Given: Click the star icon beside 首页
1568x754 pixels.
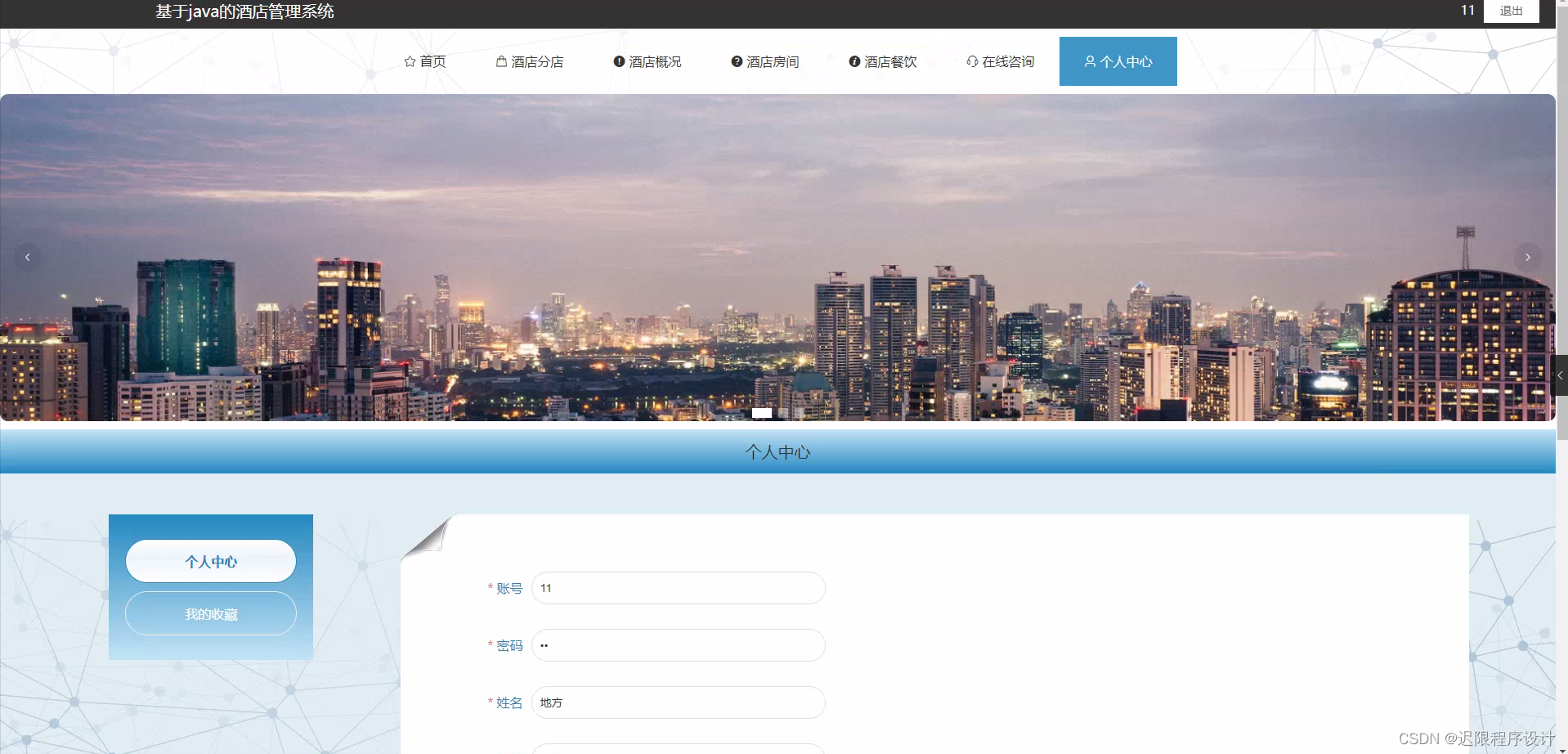Looking at the screenshot, I should pos(409,61).
